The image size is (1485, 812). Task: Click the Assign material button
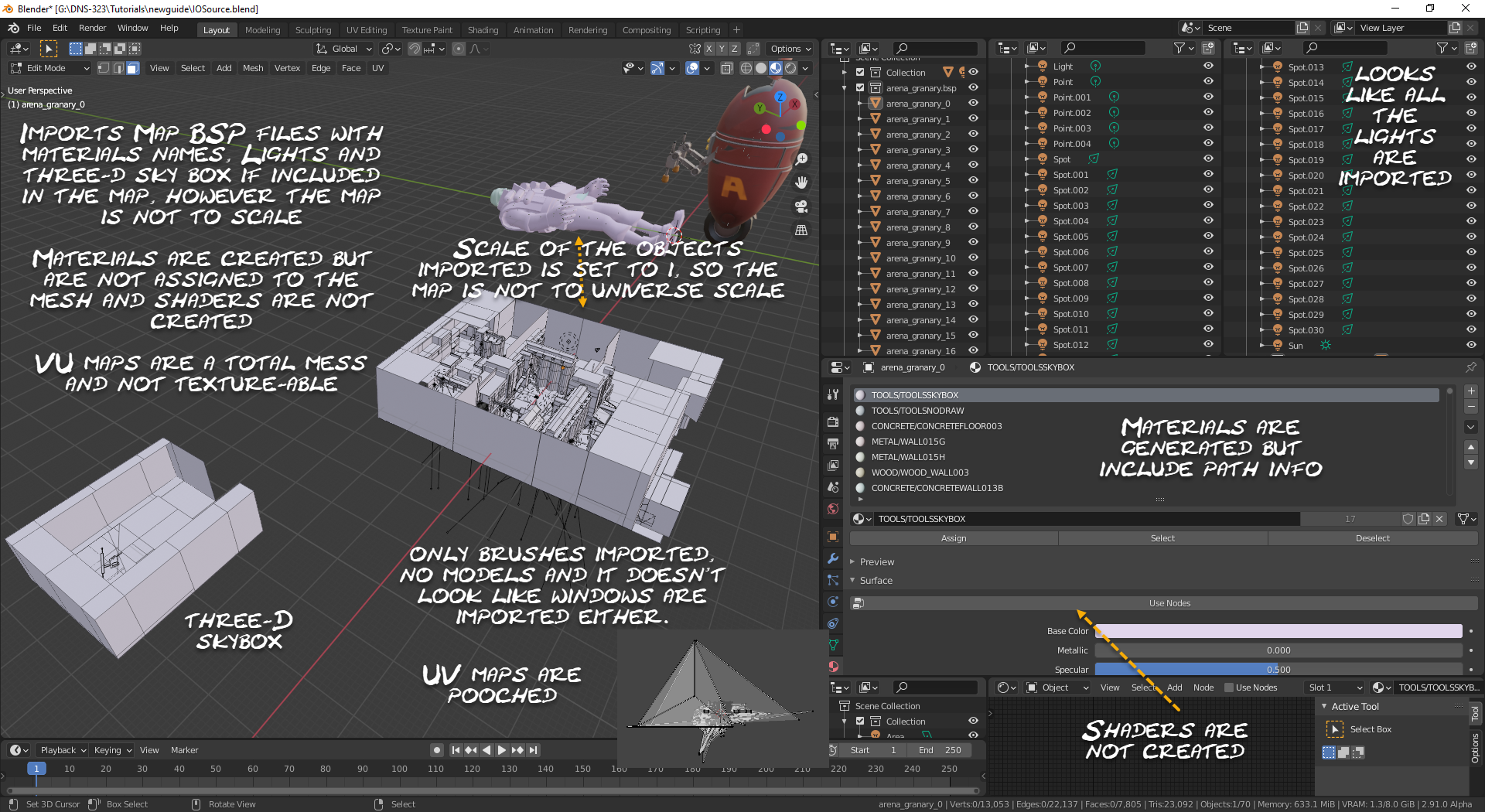pyautogui.click(x=954, y=538)
